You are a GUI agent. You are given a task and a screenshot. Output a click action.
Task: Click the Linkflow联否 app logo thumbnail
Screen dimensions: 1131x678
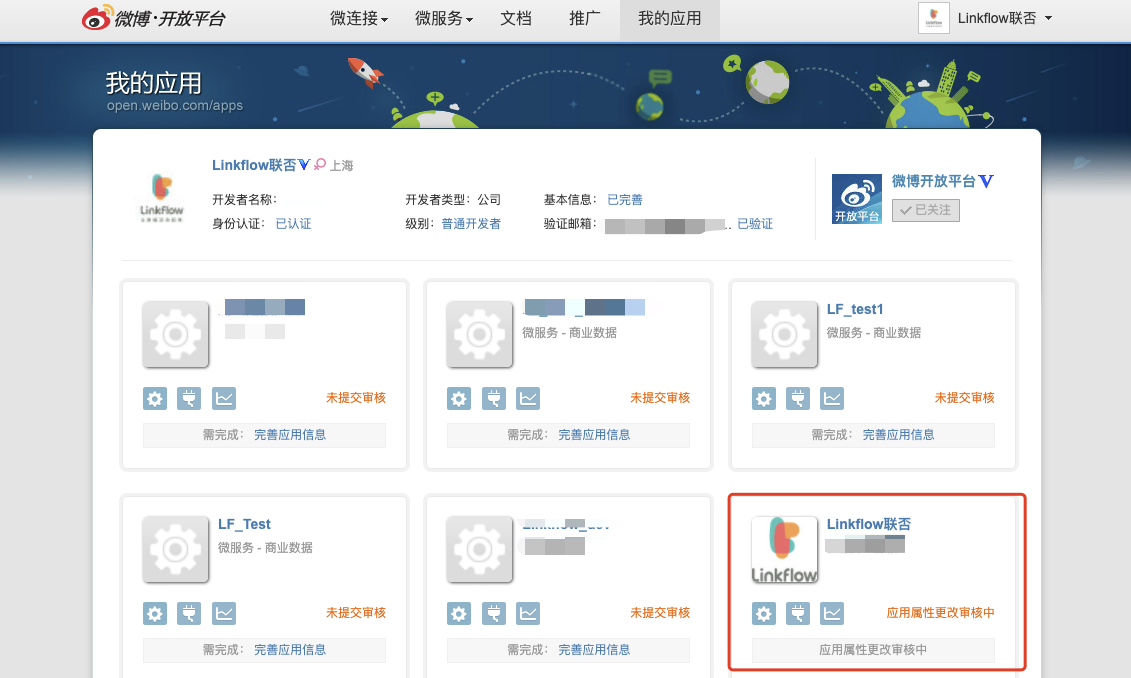pyautogui.click(x=784, y=549)
